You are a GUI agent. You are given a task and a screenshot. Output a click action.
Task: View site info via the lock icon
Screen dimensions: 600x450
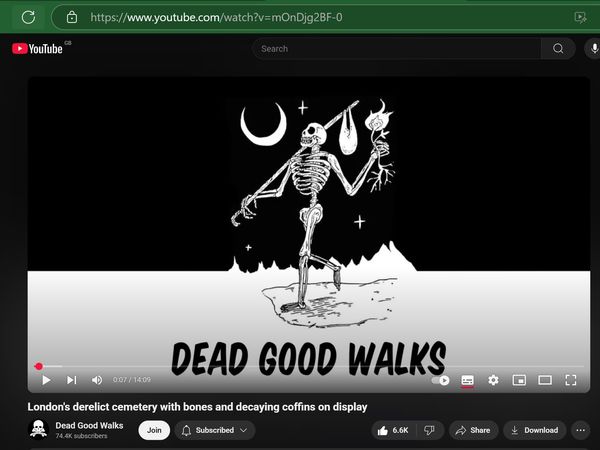click(72, 17)
